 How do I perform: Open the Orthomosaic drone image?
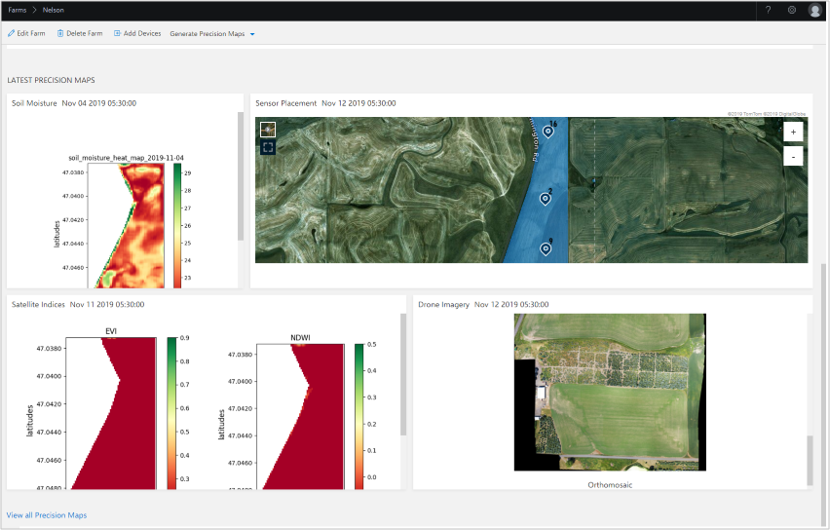(x=610, y=392)
